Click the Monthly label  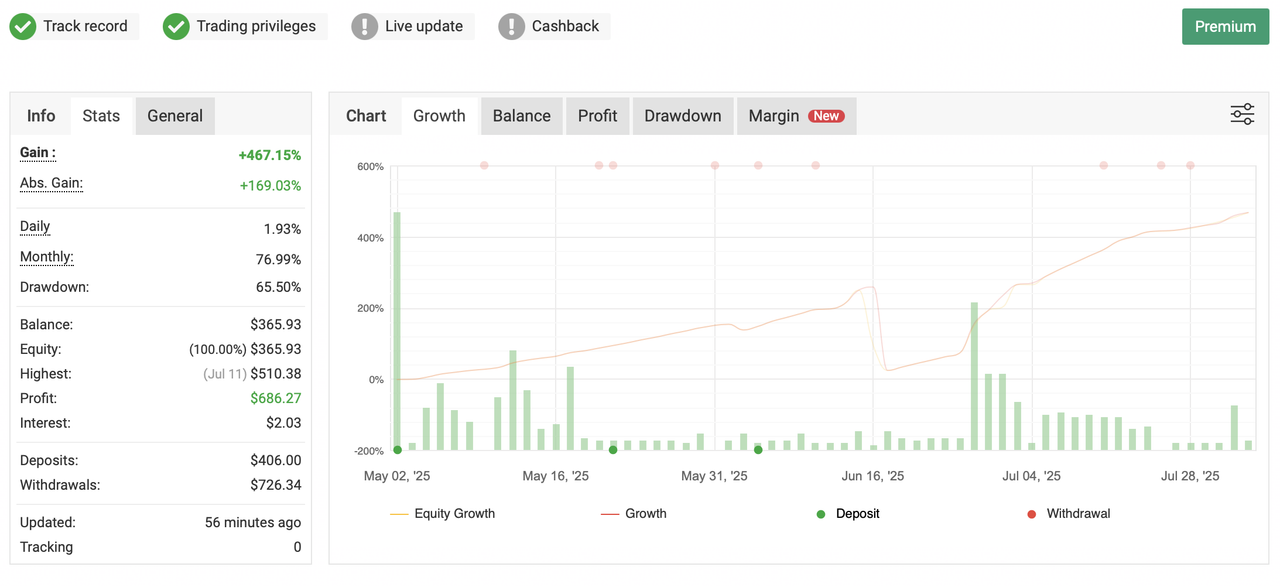[x=47, y=257]
